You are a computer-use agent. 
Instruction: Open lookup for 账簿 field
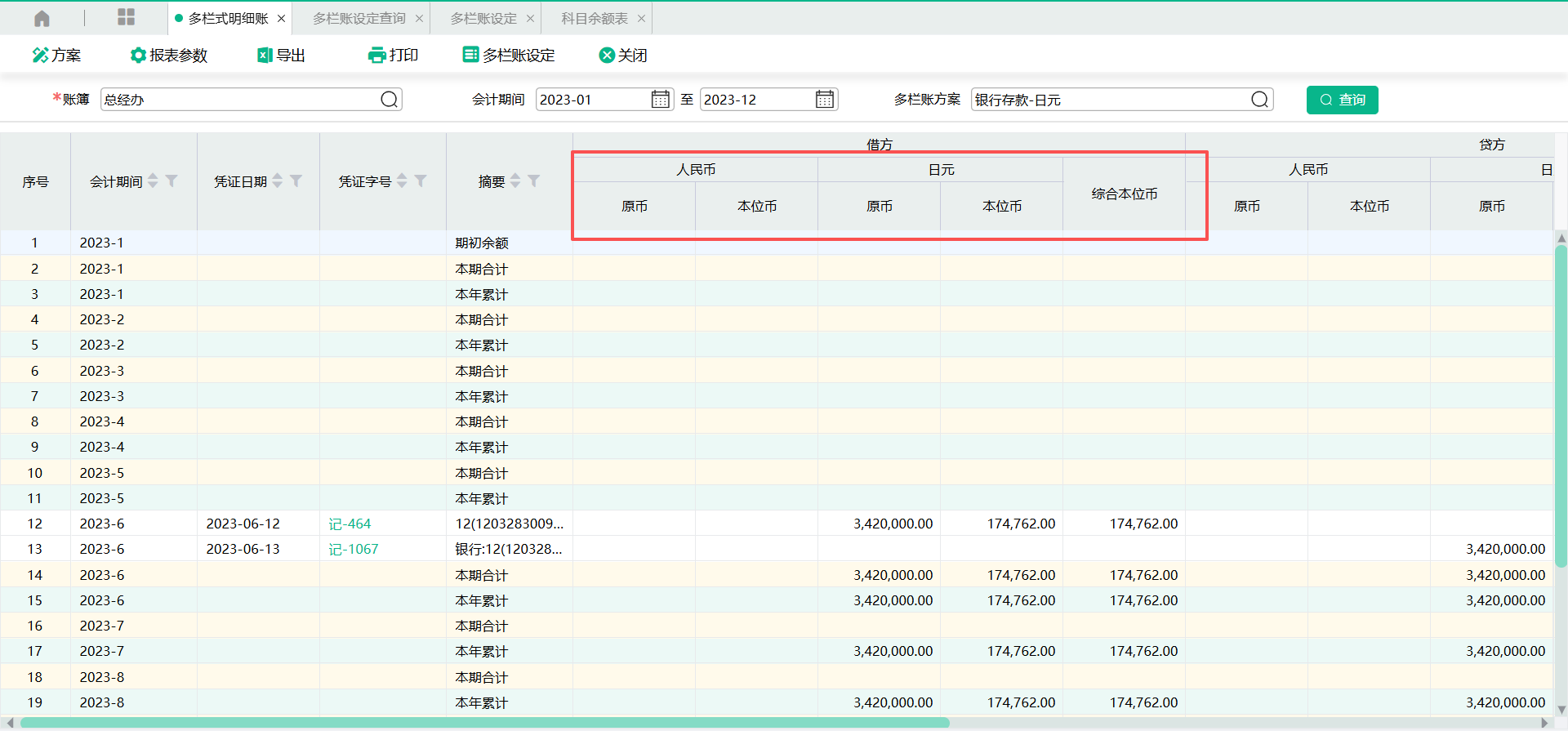[390, 100]
